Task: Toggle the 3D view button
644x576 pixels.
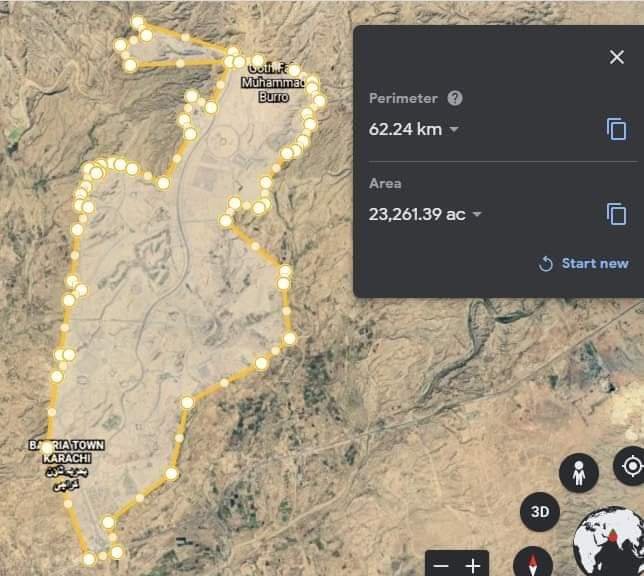Action: (540, 511)
